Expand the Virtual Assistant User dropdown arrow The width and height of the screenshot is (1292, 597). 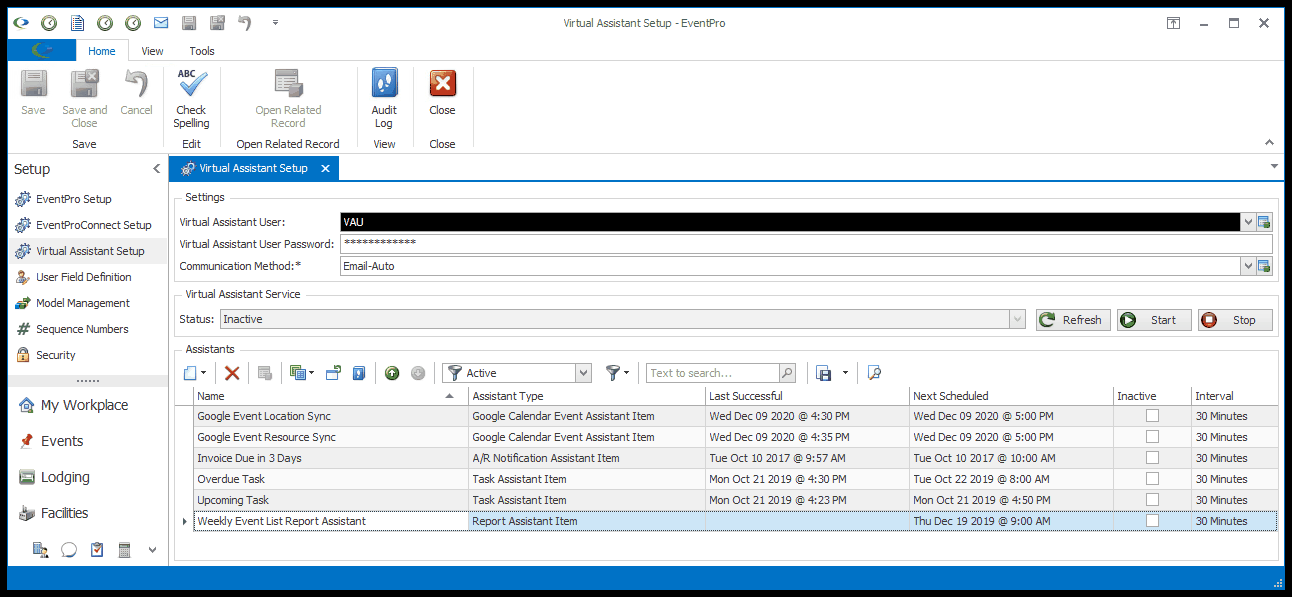pyautogui.click(x=1248, y=222)
